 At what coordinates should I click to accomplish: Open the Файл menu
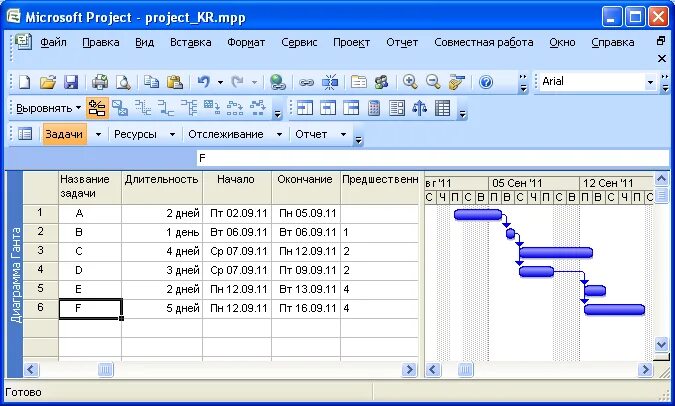click(x=53, y=42)
